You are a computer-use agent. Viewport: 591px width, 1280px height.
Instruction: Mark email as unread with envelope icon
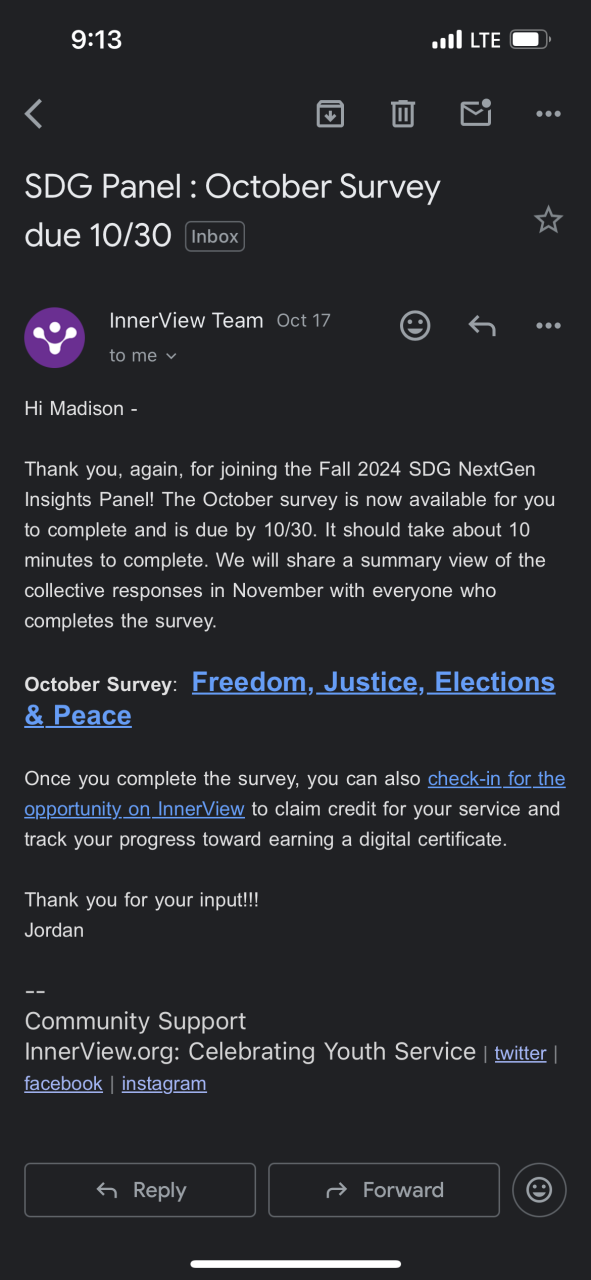476,113
